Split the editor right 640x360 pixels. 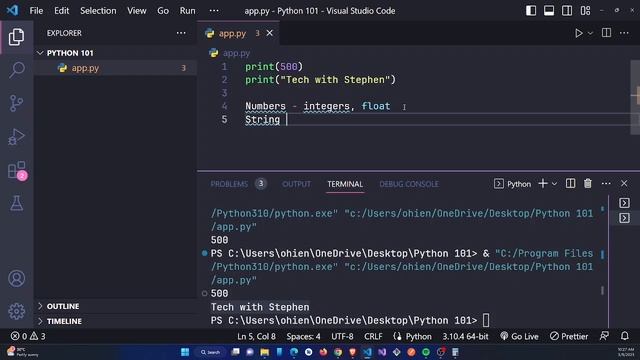point(607,33)
